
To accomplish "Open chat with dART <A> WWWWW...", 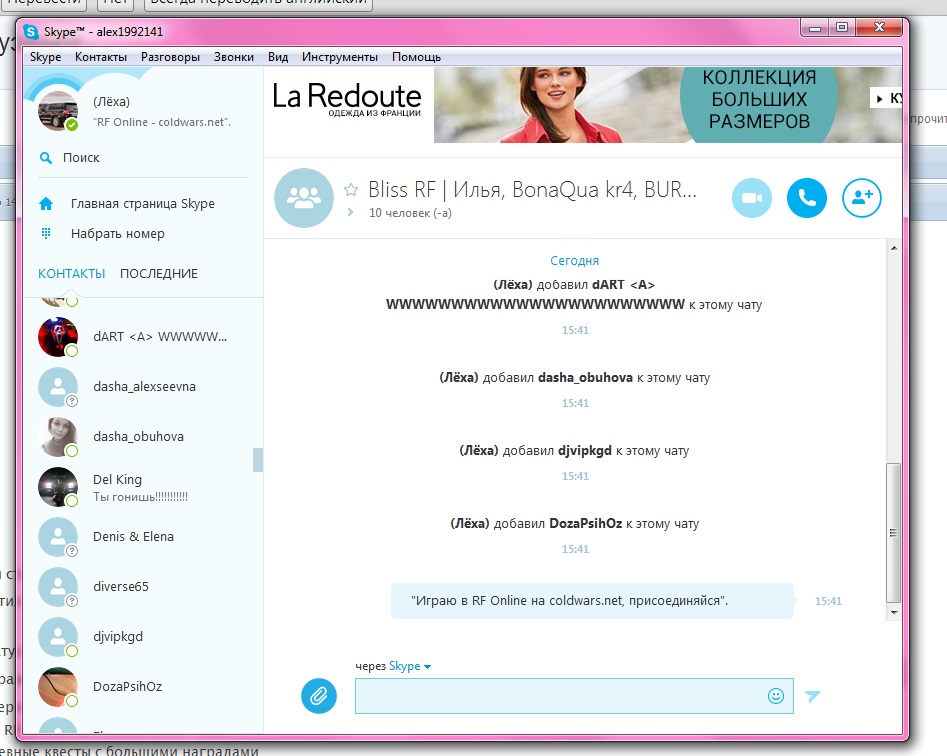I will (160, 336).
